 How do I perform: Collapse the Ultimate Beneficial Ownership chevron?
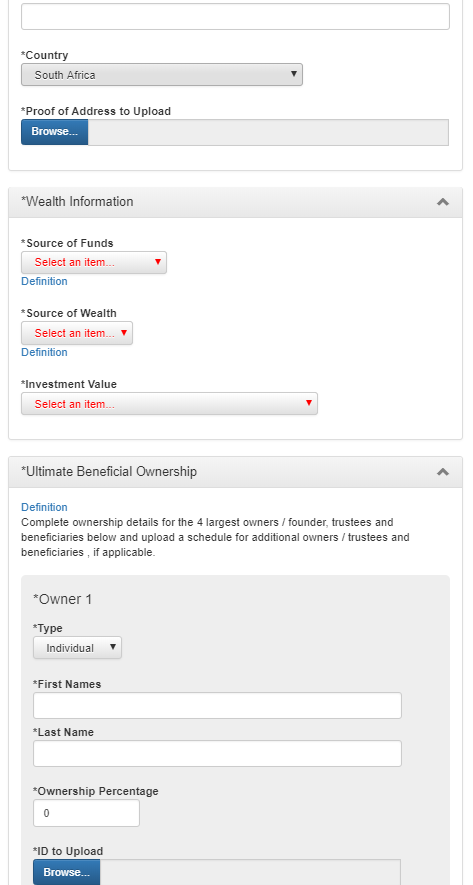coord(443,472)
